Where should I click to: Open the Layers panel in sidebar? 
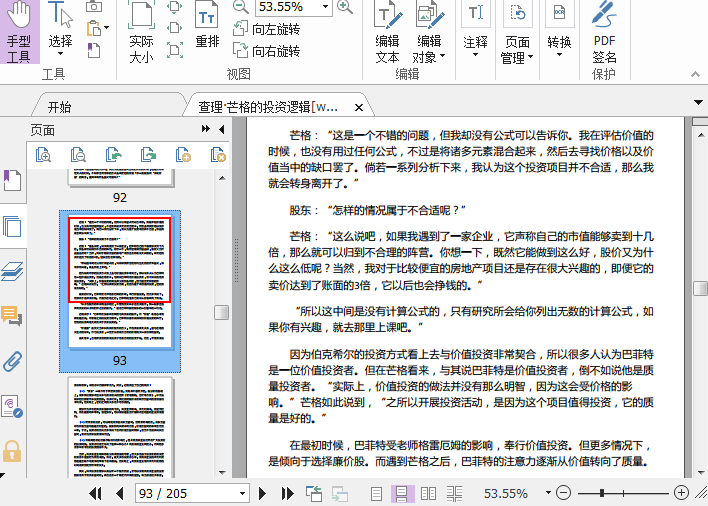tap(12, 271)
